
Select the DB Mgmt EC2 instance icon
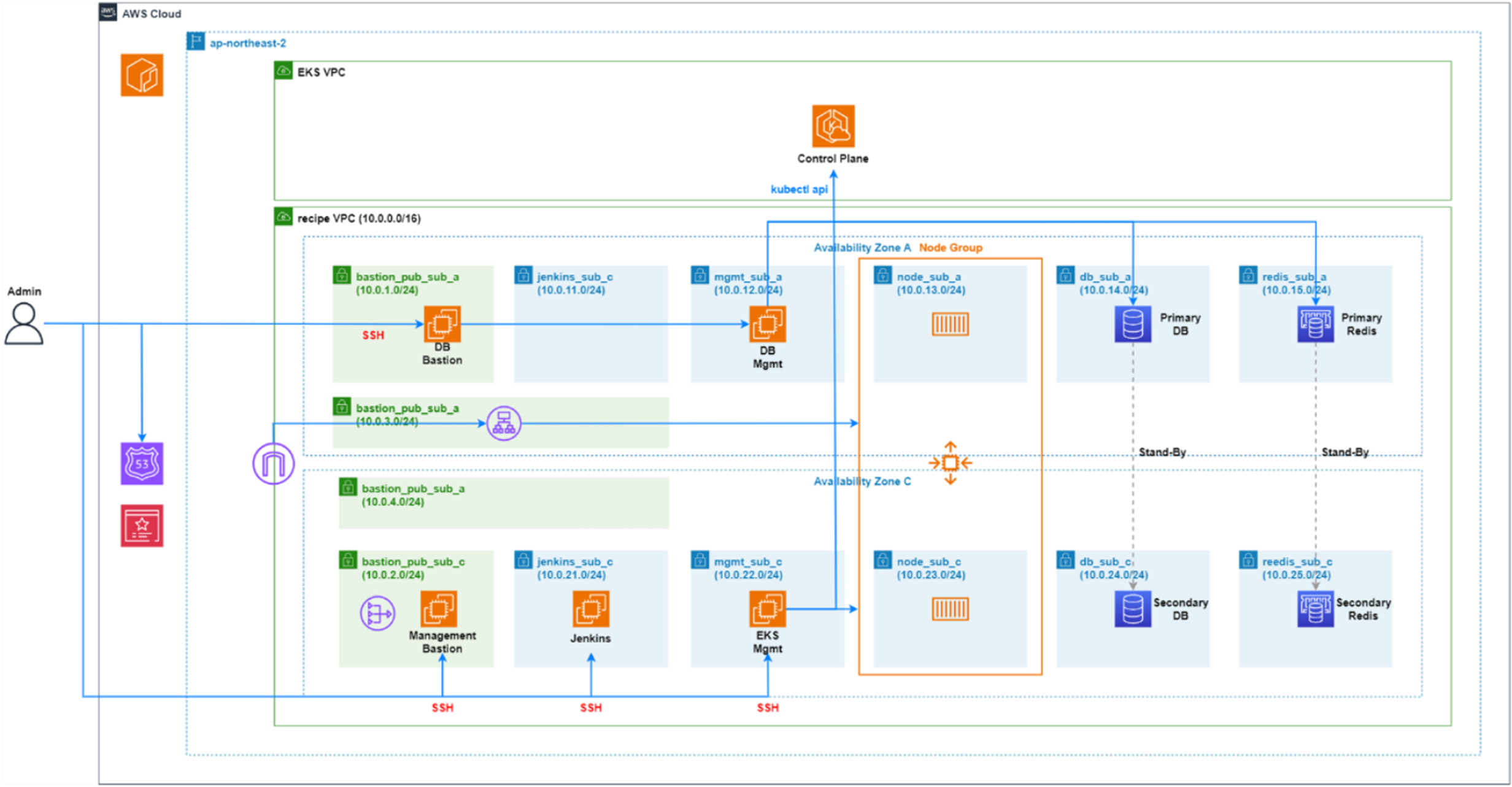click(767, 324)
